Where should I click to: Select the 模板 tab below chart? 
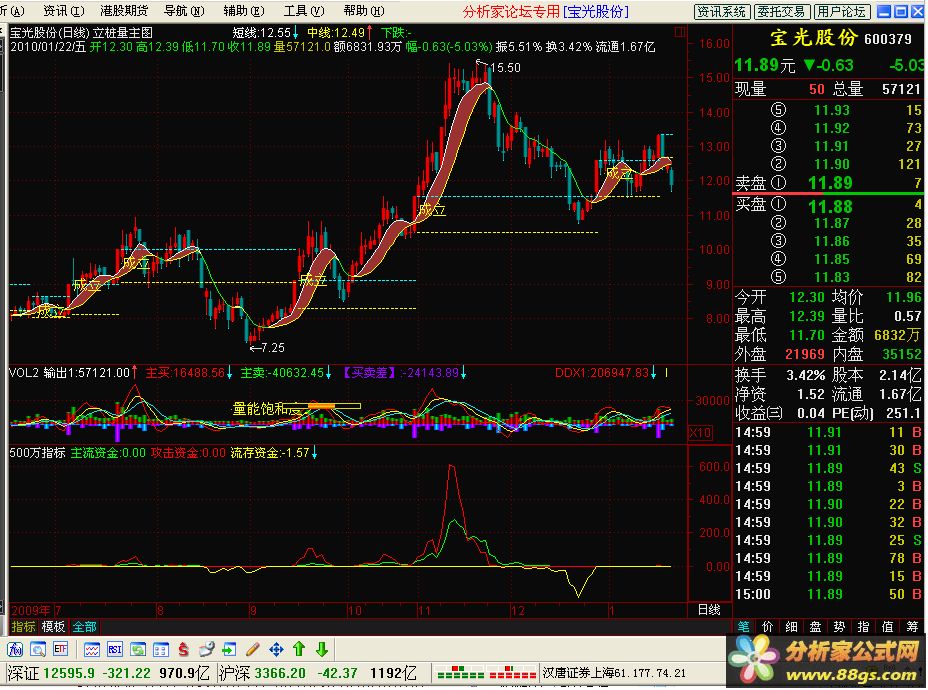53,627
